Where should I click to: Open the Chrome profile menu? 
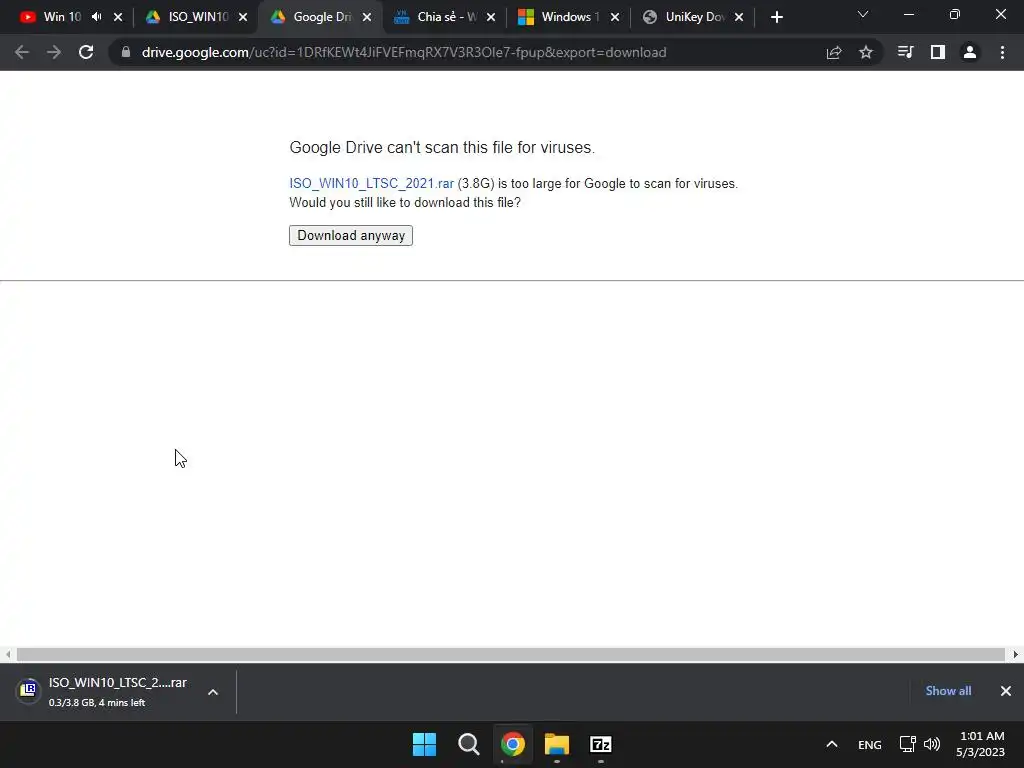970,52
